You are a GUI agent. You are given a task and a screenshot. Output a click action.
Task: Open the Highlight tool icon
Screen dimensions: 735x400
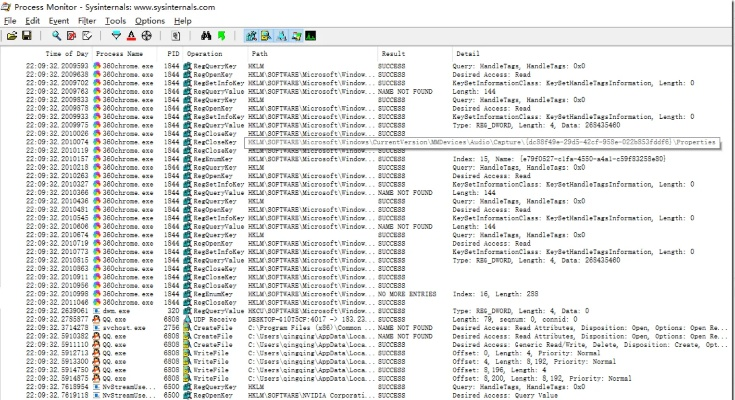point(131,35)
